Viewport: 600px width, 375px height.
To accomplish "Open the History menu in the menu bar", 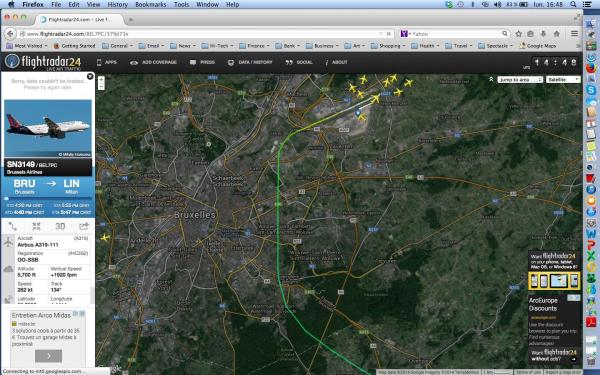I will pyautogui.click(x=117, y=4).
